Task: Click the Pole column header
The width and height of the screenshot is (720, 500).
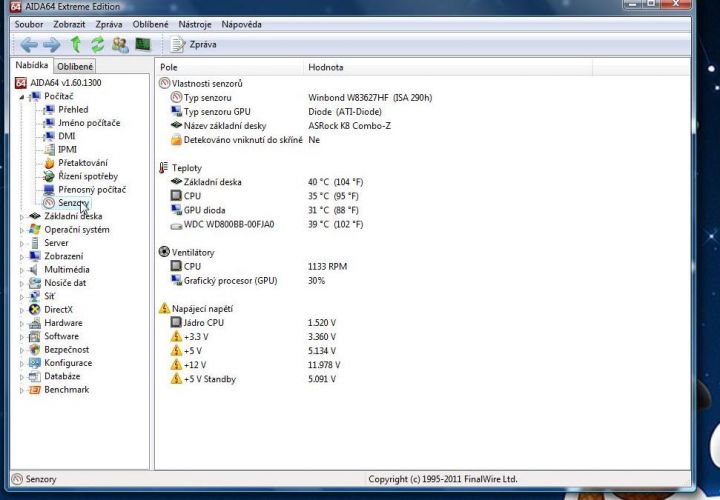Action: 229,67
